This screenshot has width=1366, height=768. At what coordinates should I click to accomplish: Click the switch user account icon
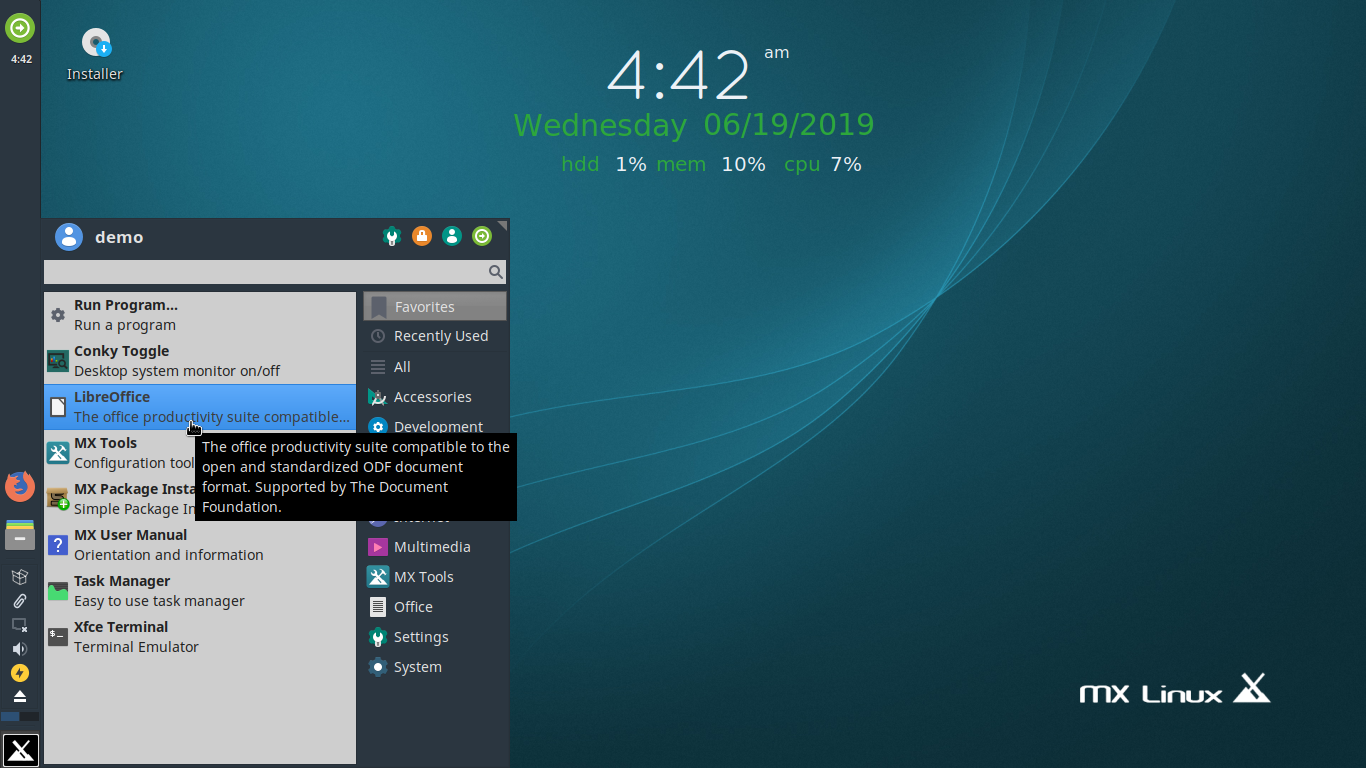(x=451, y=236)
